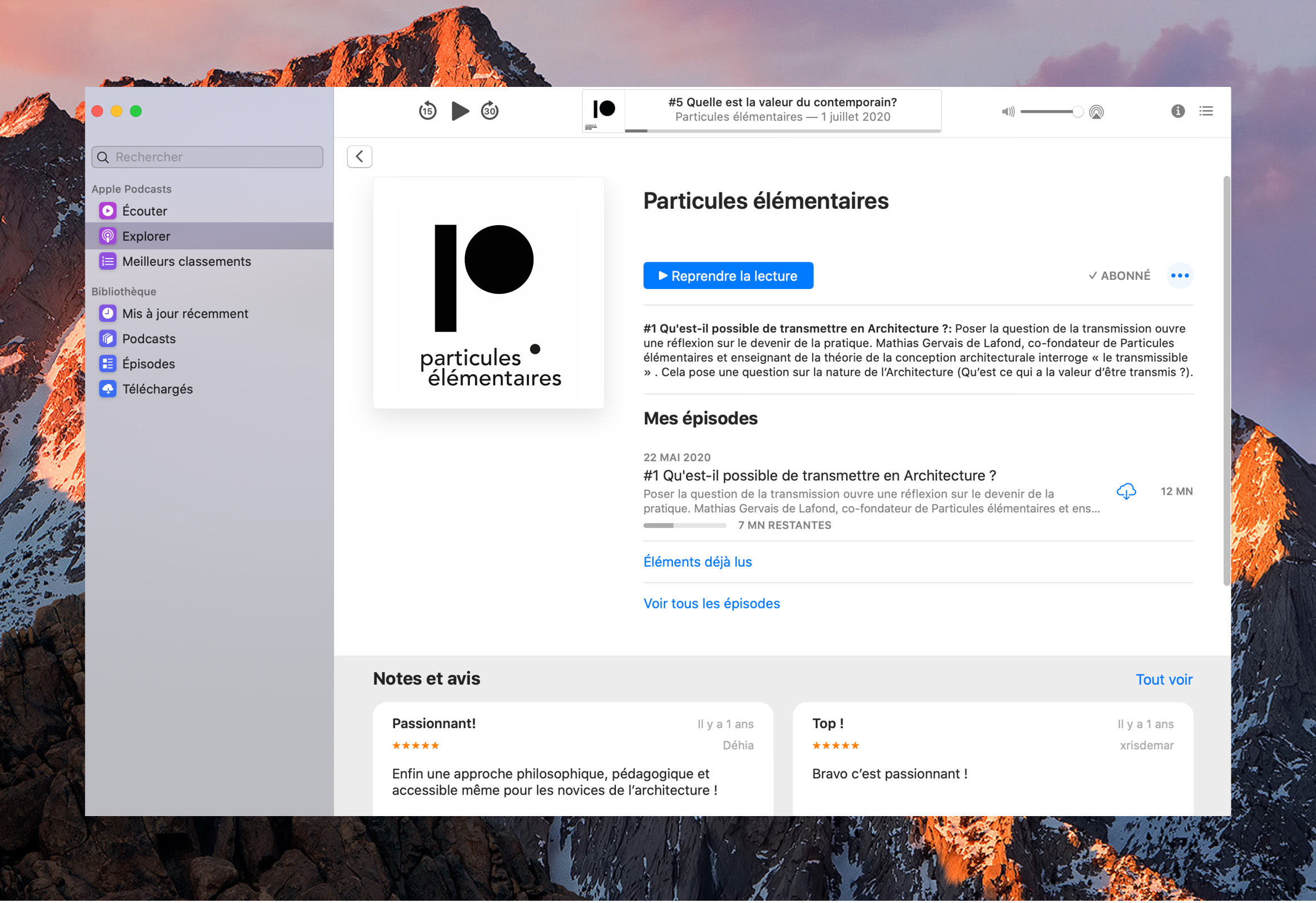This screenshot has height=903, width=1316.
Task: Click the now-playing podcast artwork thumbnail
Action: click(604, 111)
